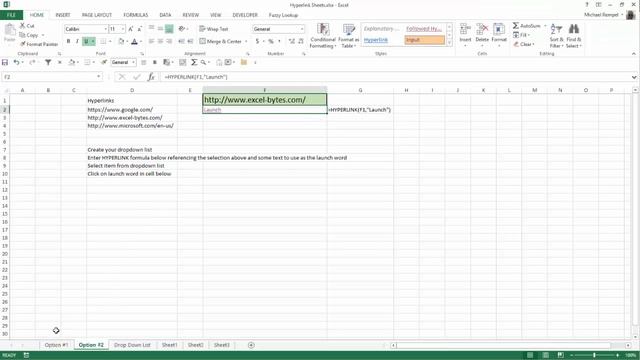Cut the selection with the scissors
Image resolution: width=640 pixels, height=360 pixels.
(27, 26)
